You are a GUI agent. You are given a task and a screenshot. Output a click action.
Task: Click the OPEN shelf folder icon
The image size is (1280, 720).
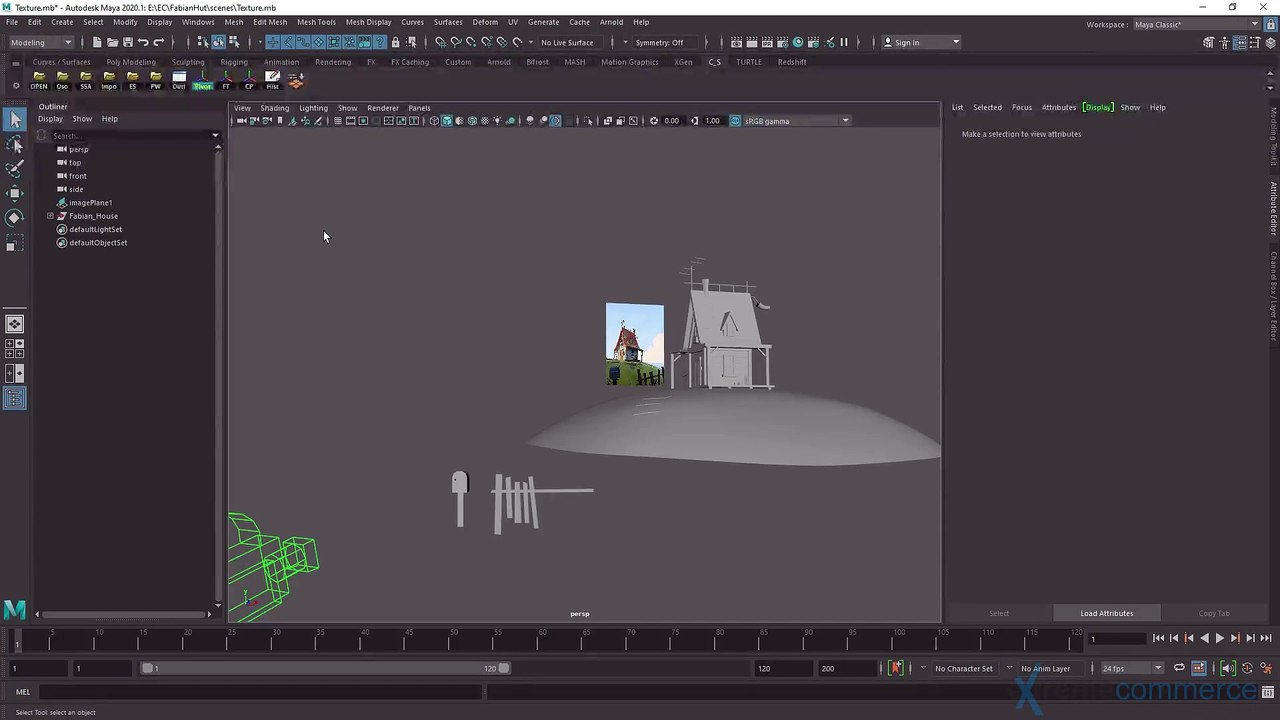coord(39,80)
